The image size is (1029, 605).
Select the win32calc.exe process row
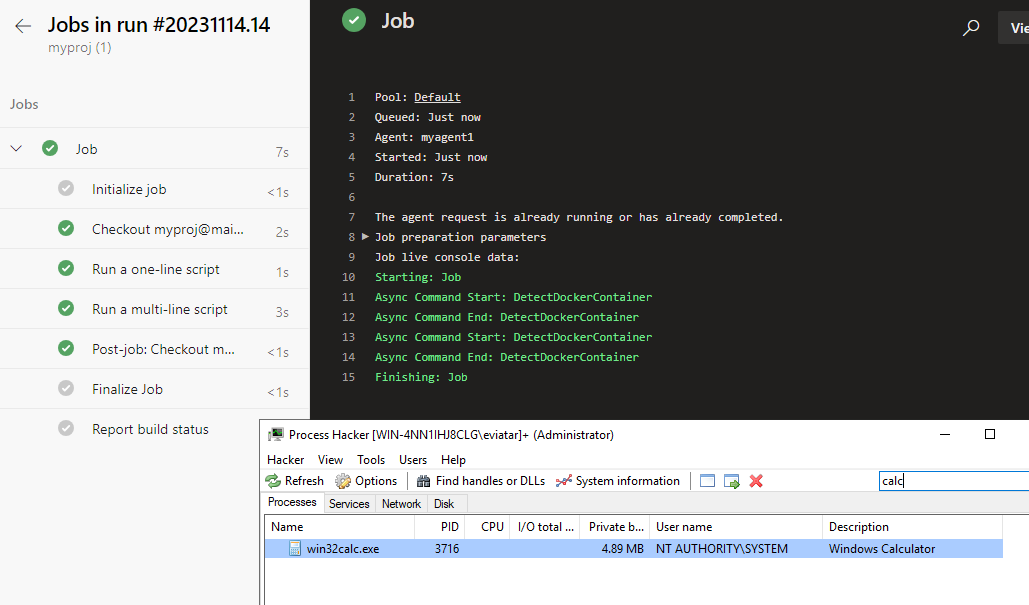[x=634, y=549]
